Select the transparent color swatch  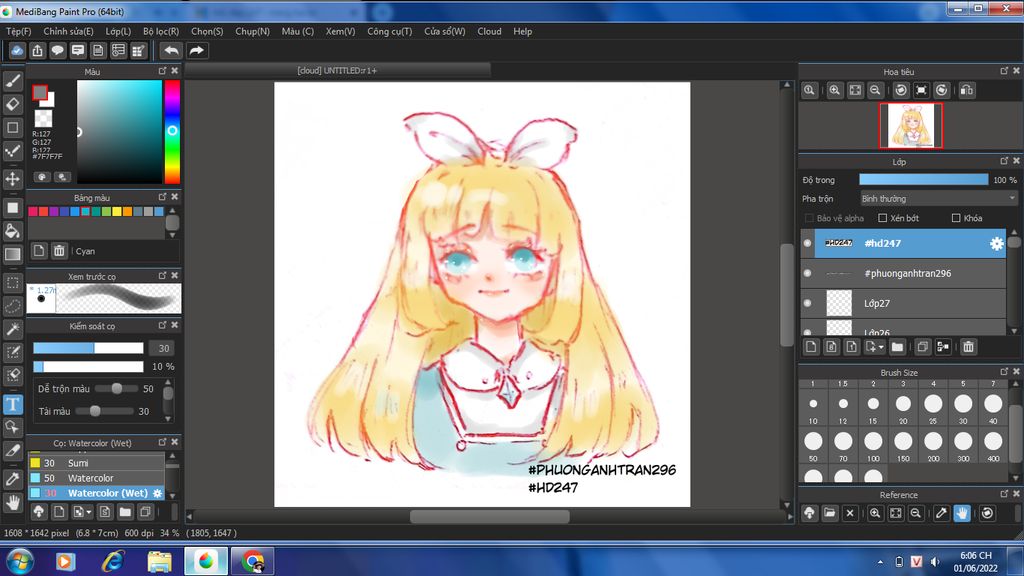(44, 118)
